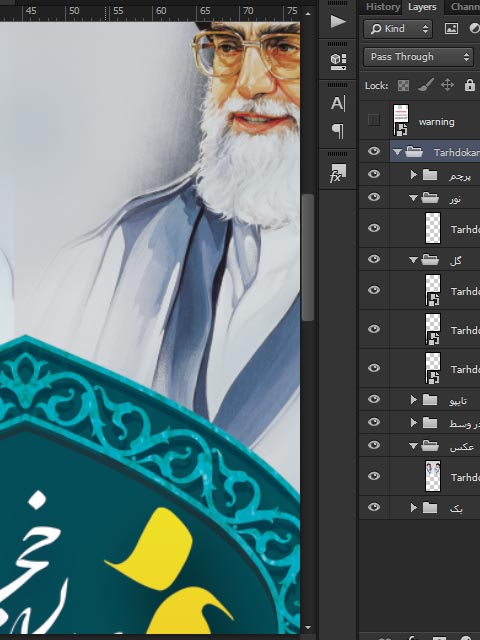Screen dimensions: 480x640
Task: Click the canvas vertical scrollbar thumb
Action: (308, 258)
